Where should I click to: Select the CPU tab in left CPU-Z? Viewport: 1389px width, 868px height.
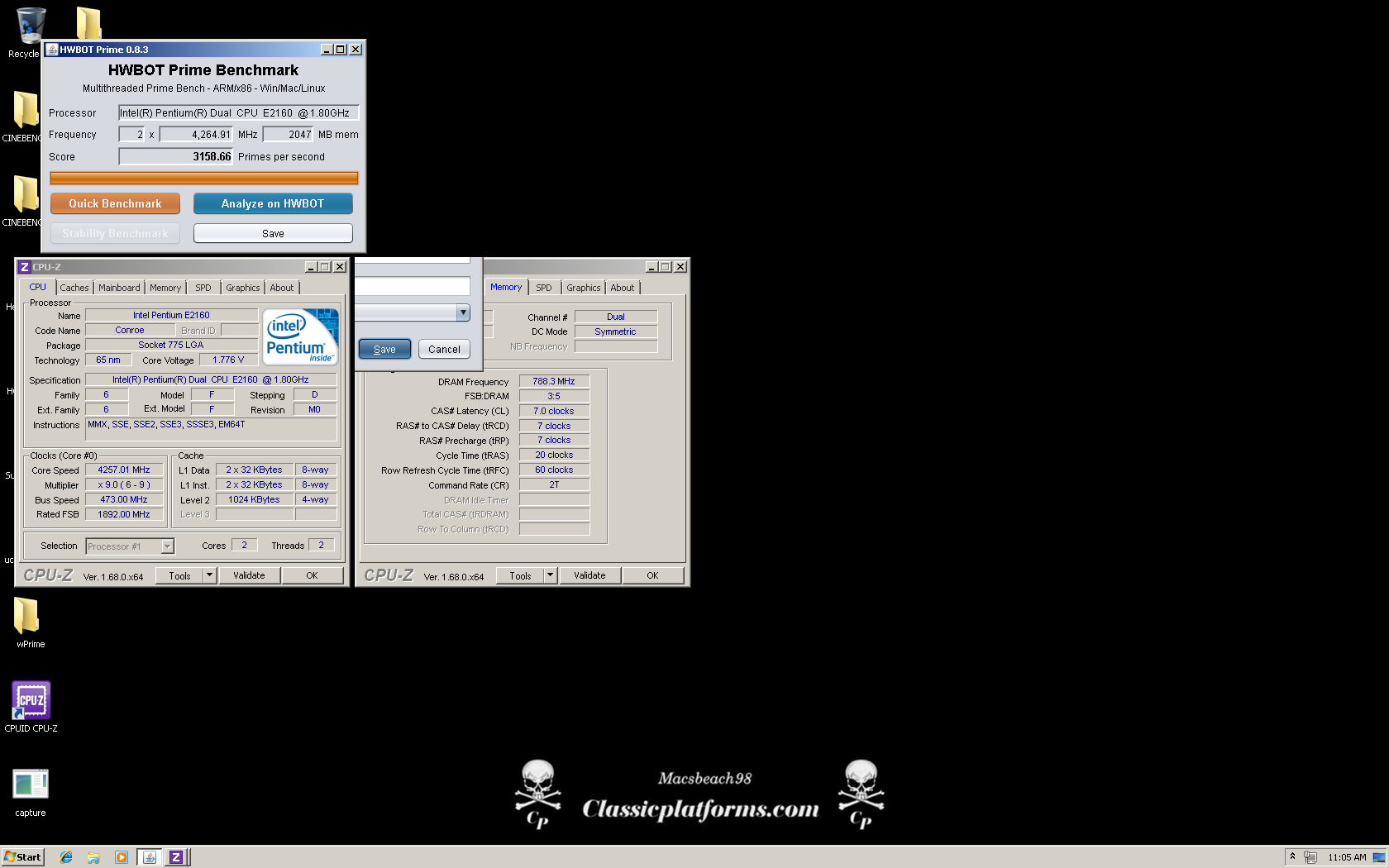[38, 288]
